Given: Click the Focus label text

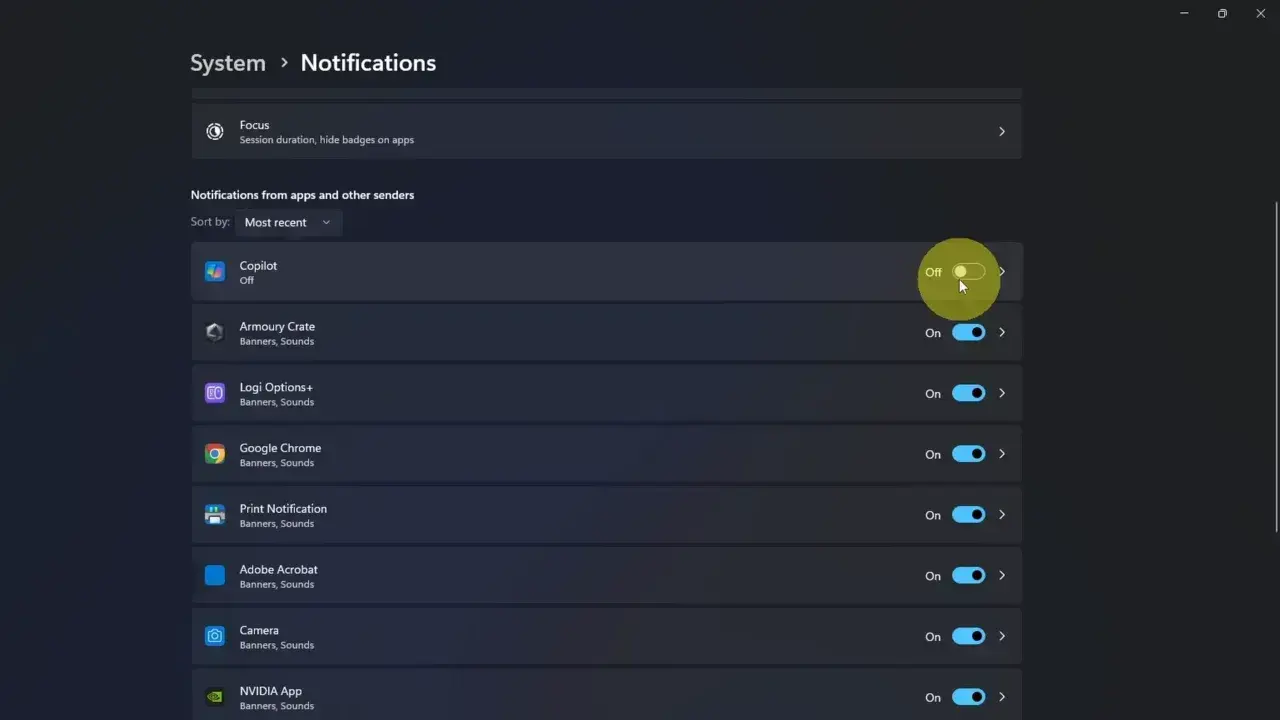Looking at the screenshot, I should point(254,125).
